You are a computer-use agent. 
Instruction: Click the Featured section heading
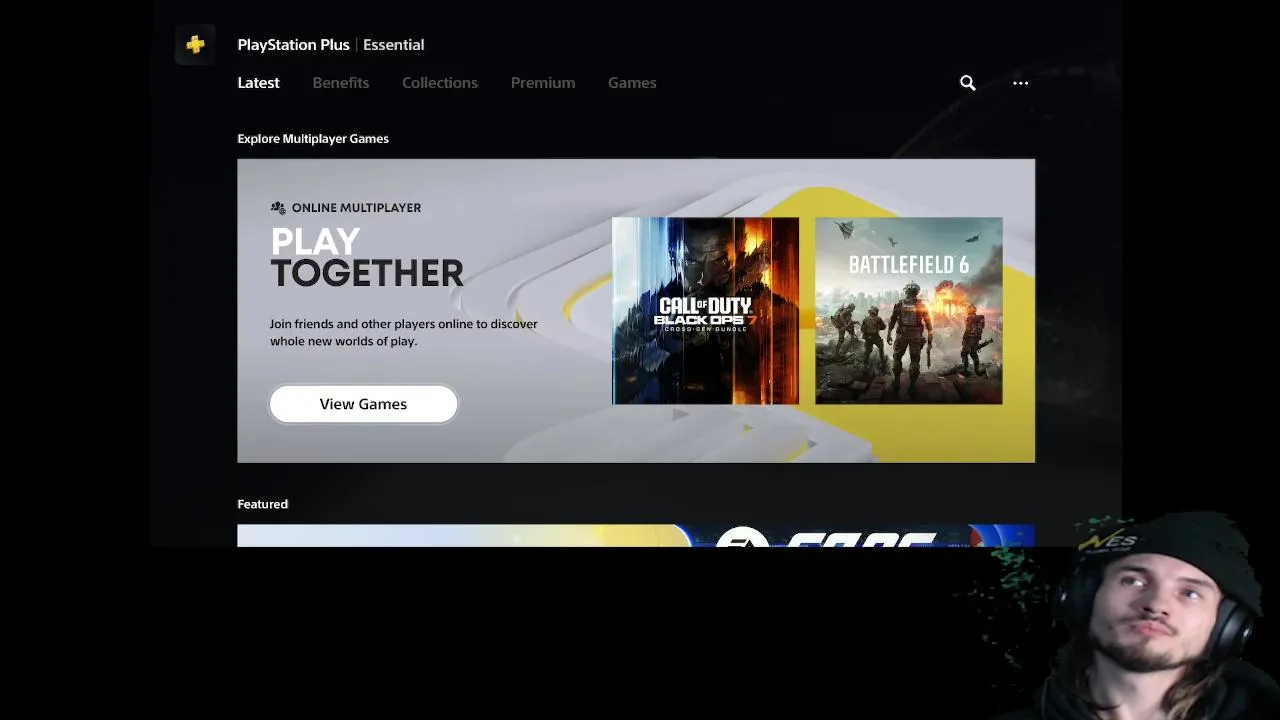[x=263, y=504]
